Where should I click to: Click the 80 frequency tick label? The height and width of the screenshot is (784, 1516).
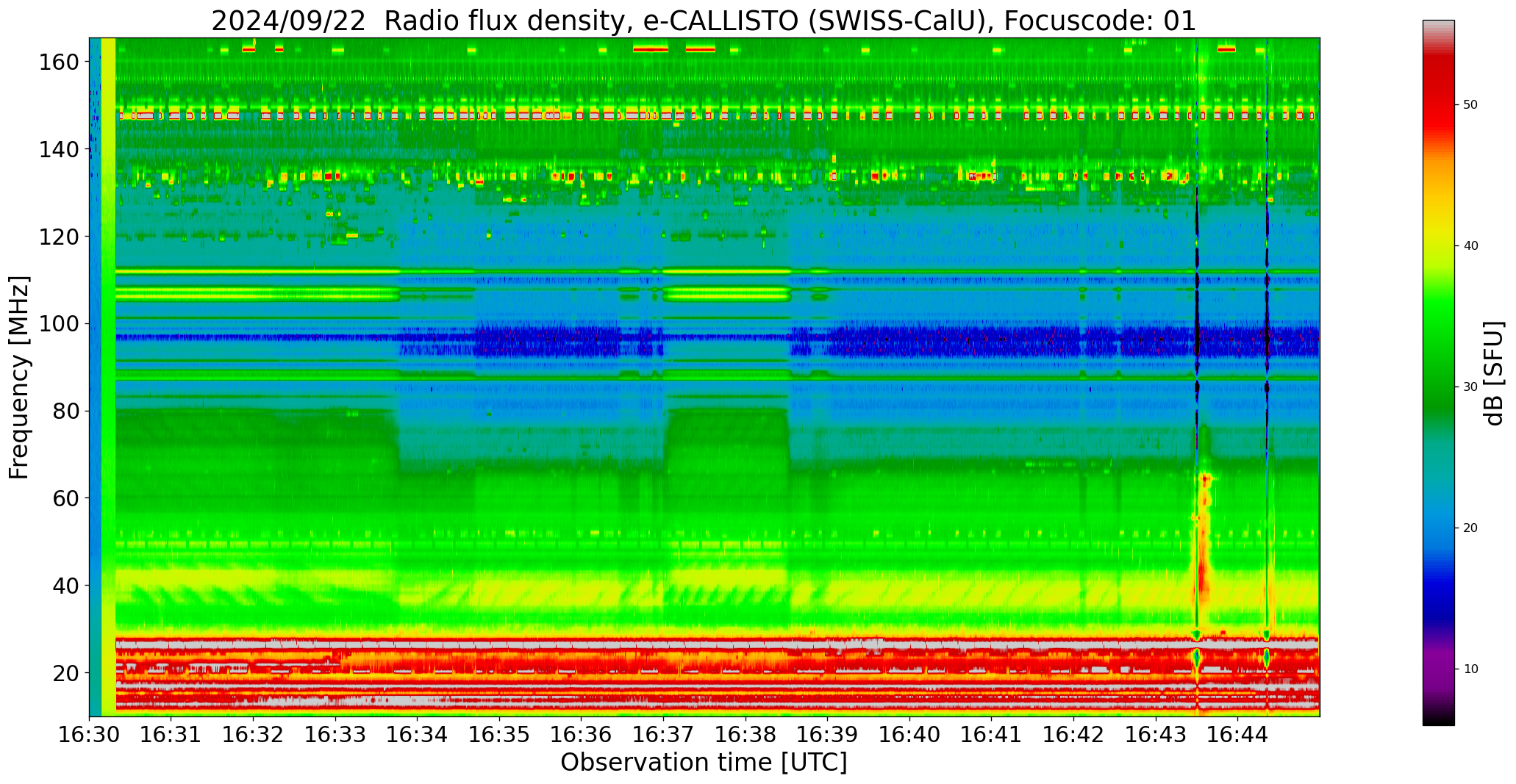tap(65, 411)
